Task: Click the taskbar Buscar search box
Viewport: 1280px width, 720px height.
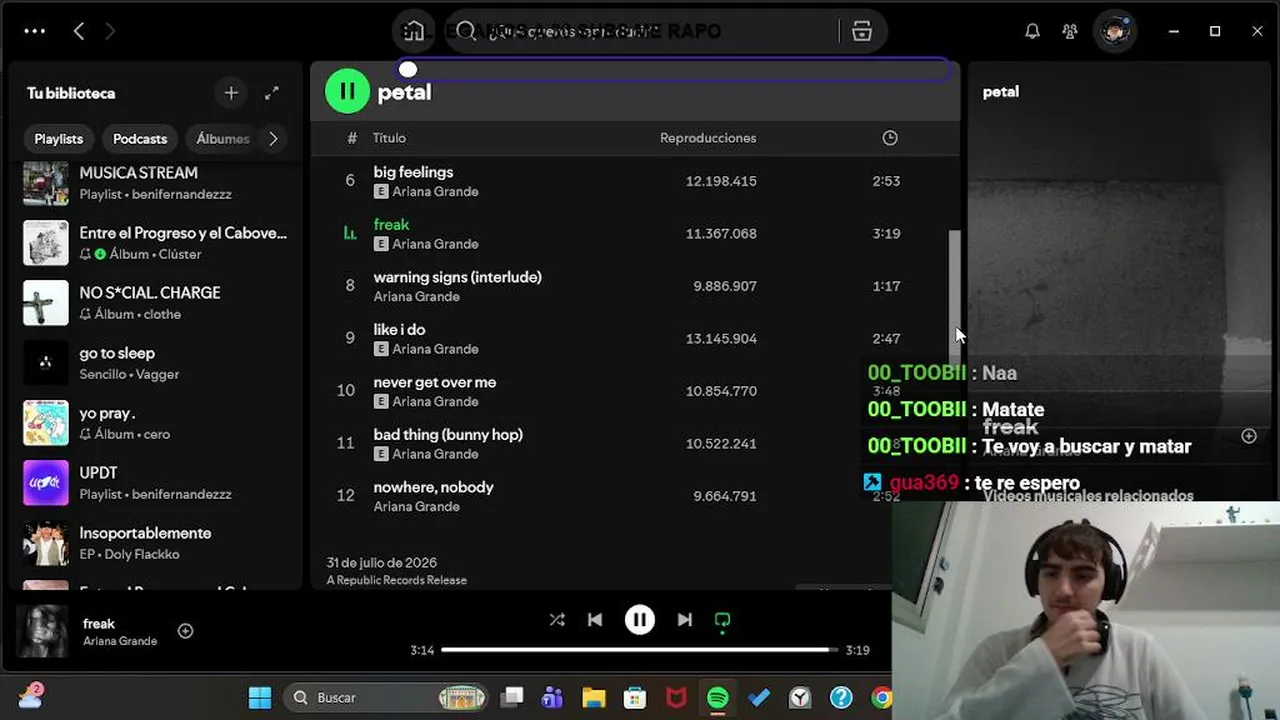Action: (386, 698)
